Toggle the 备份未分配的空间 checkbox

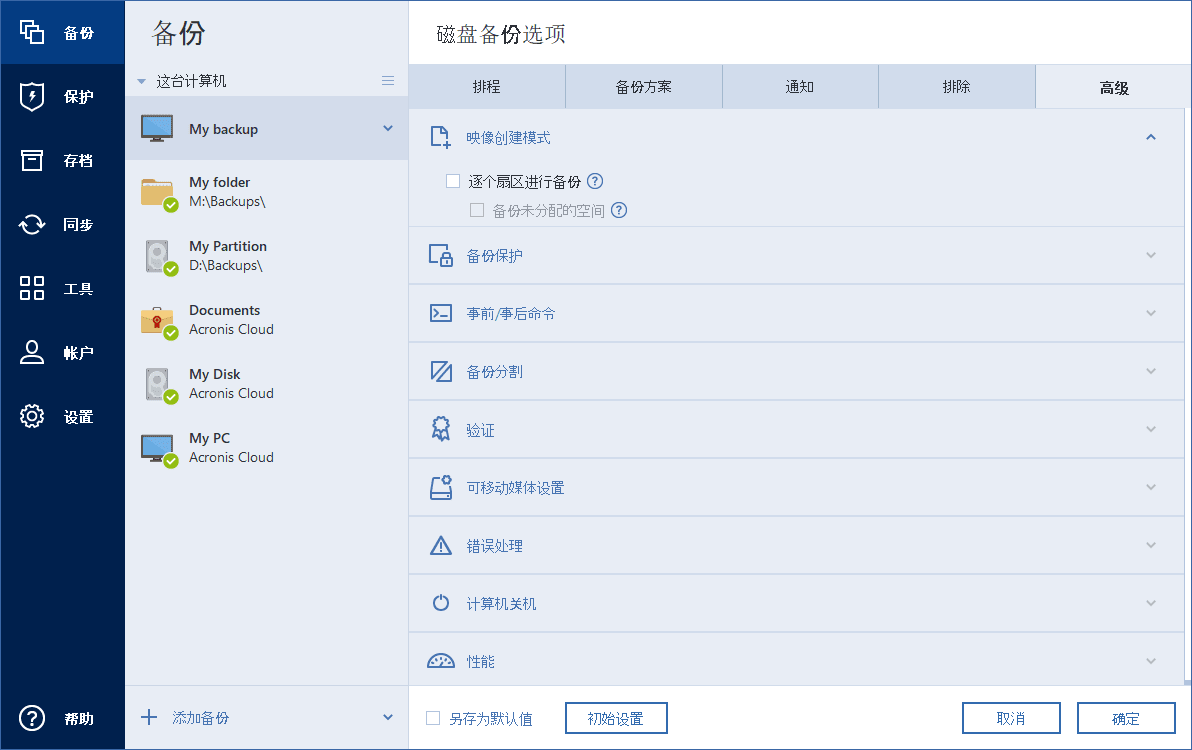pos(477,210)
